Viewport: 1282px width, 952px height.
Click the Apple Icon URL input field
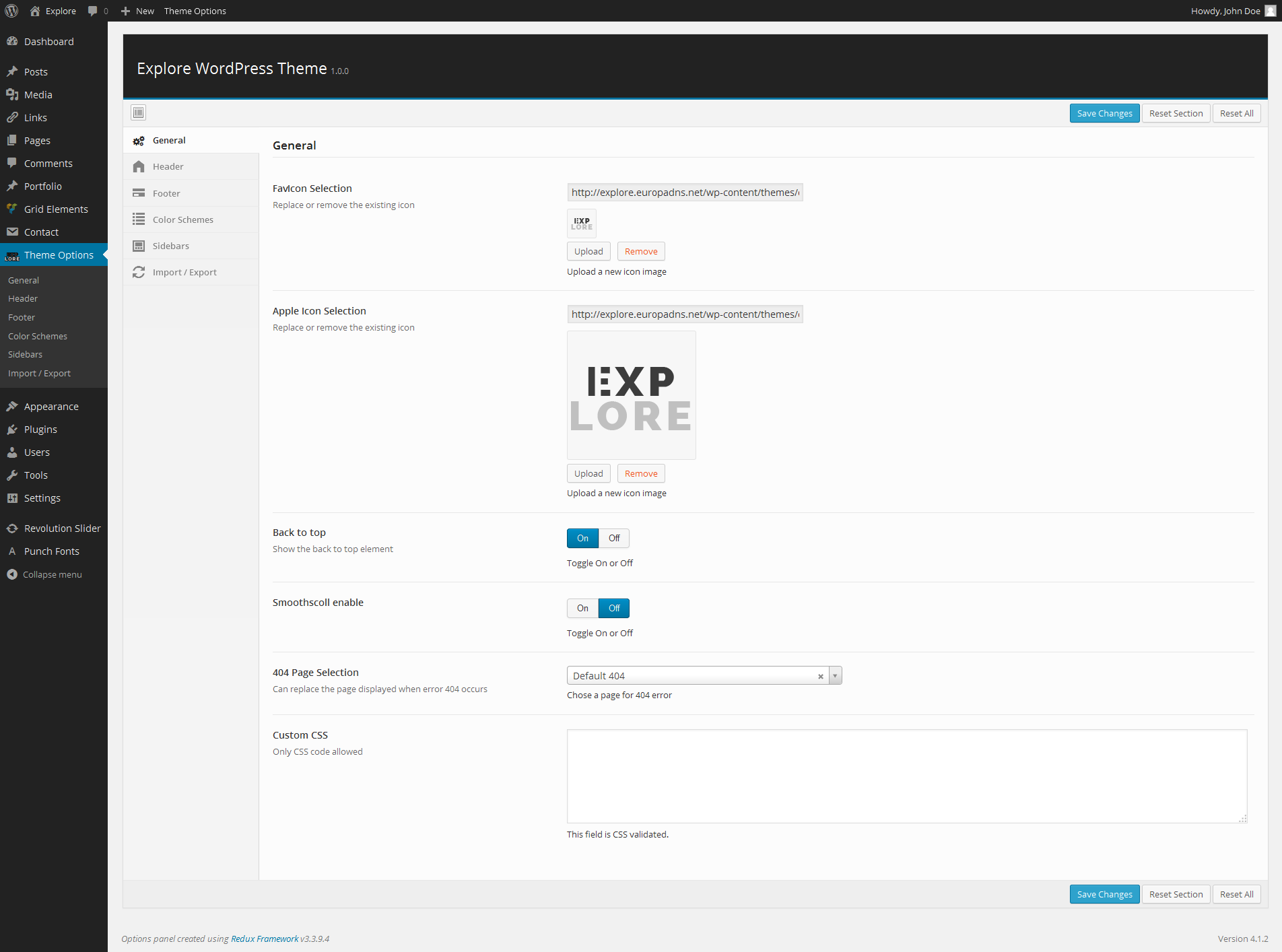pos(685,314)
